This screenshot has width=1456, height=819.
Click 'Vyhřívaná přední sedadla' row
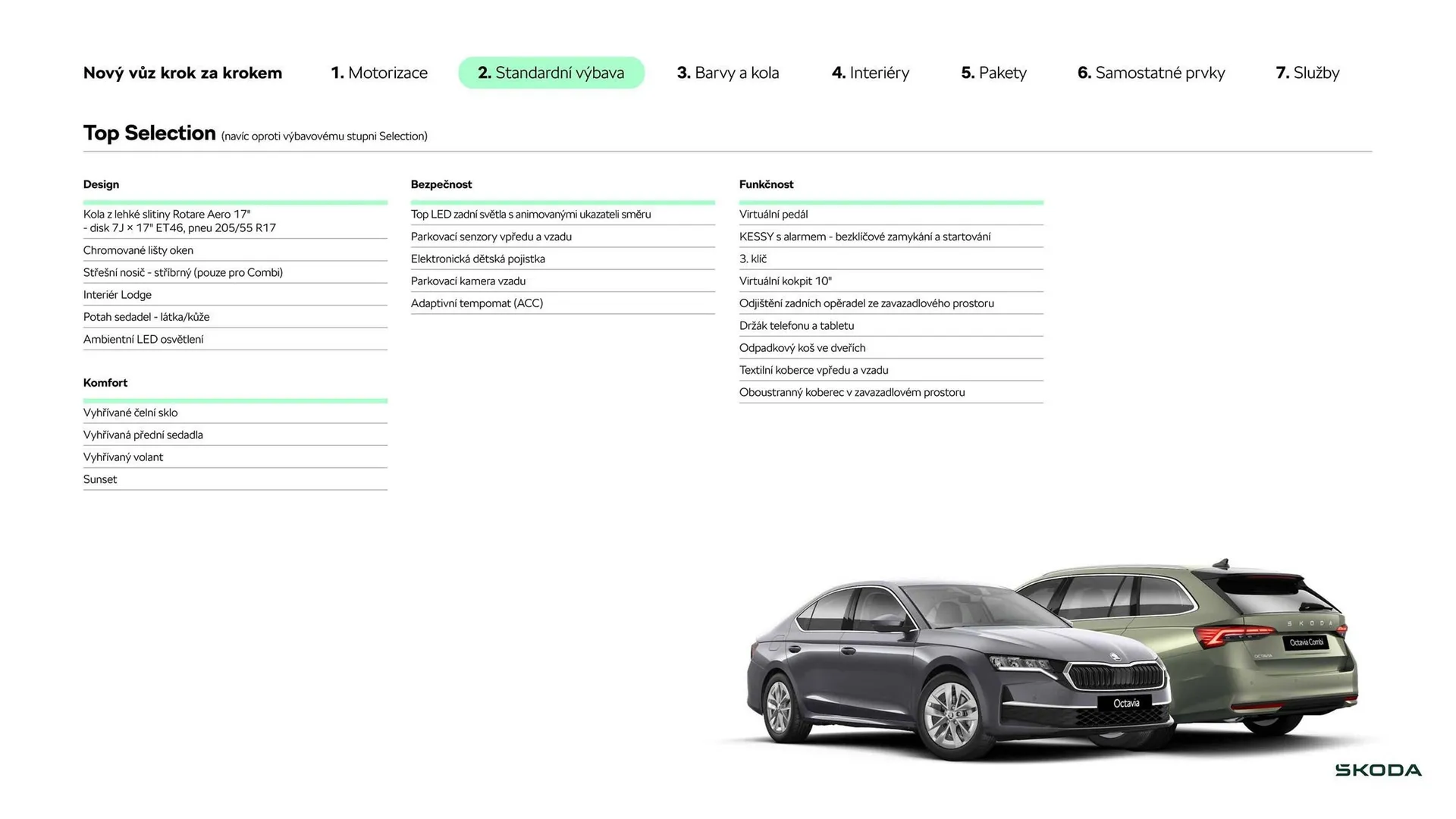coord(235,435)
